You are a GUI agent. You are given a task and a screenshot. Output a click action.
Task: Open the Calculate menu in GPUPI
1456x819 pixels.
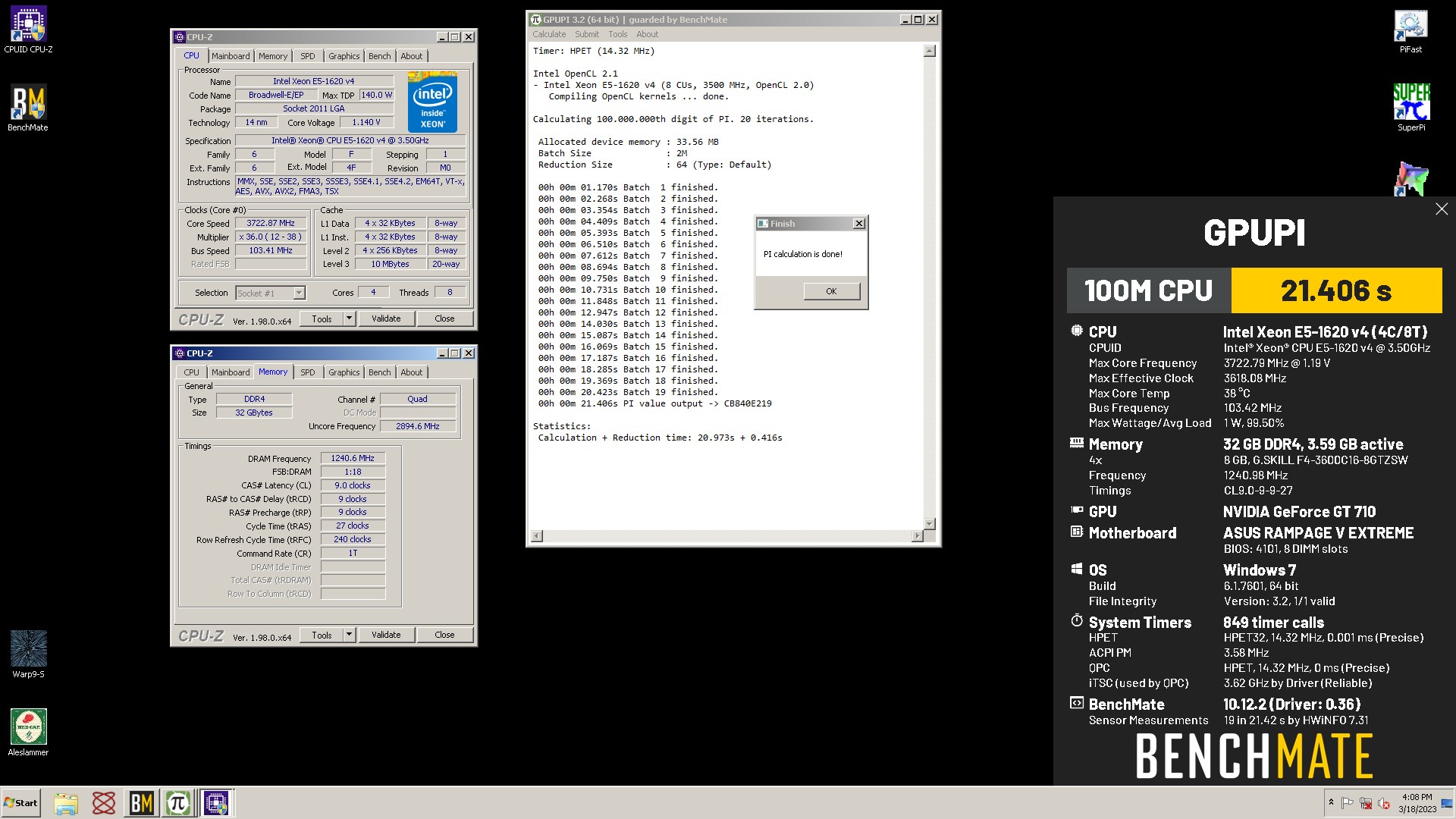(x=549, y=34)
